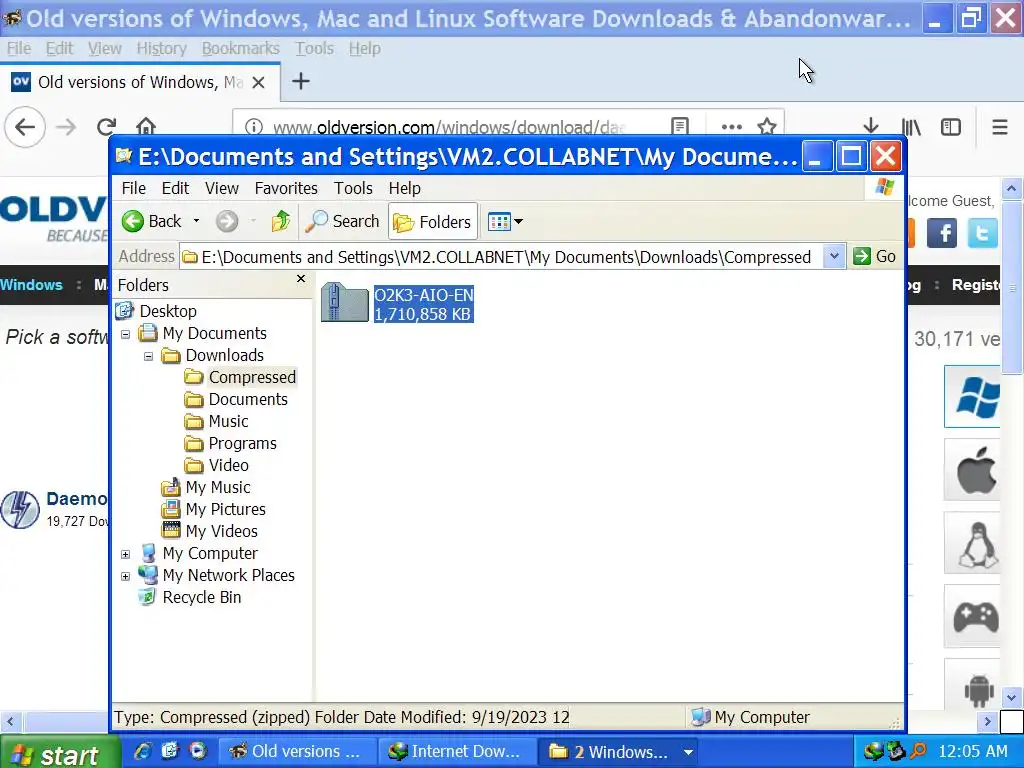1024x768 pixels.
Task: Open a new Firefox tab with plus
Action: click(300, 82)
